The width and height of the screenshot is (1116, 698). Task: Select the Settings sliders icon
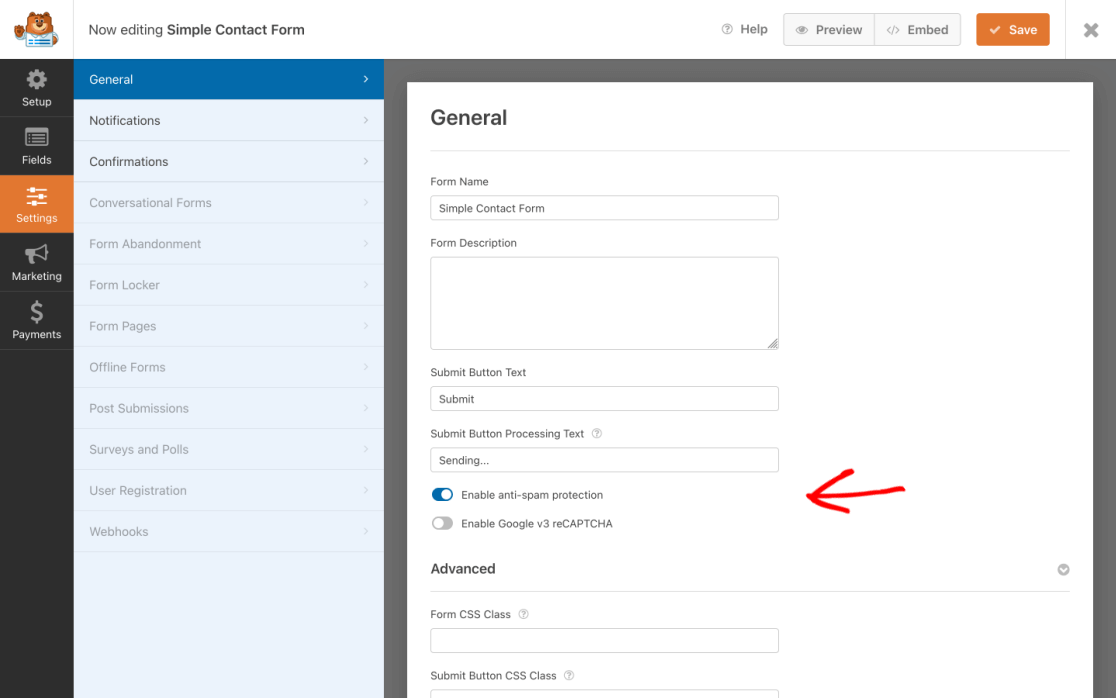(x=36, y=196)
